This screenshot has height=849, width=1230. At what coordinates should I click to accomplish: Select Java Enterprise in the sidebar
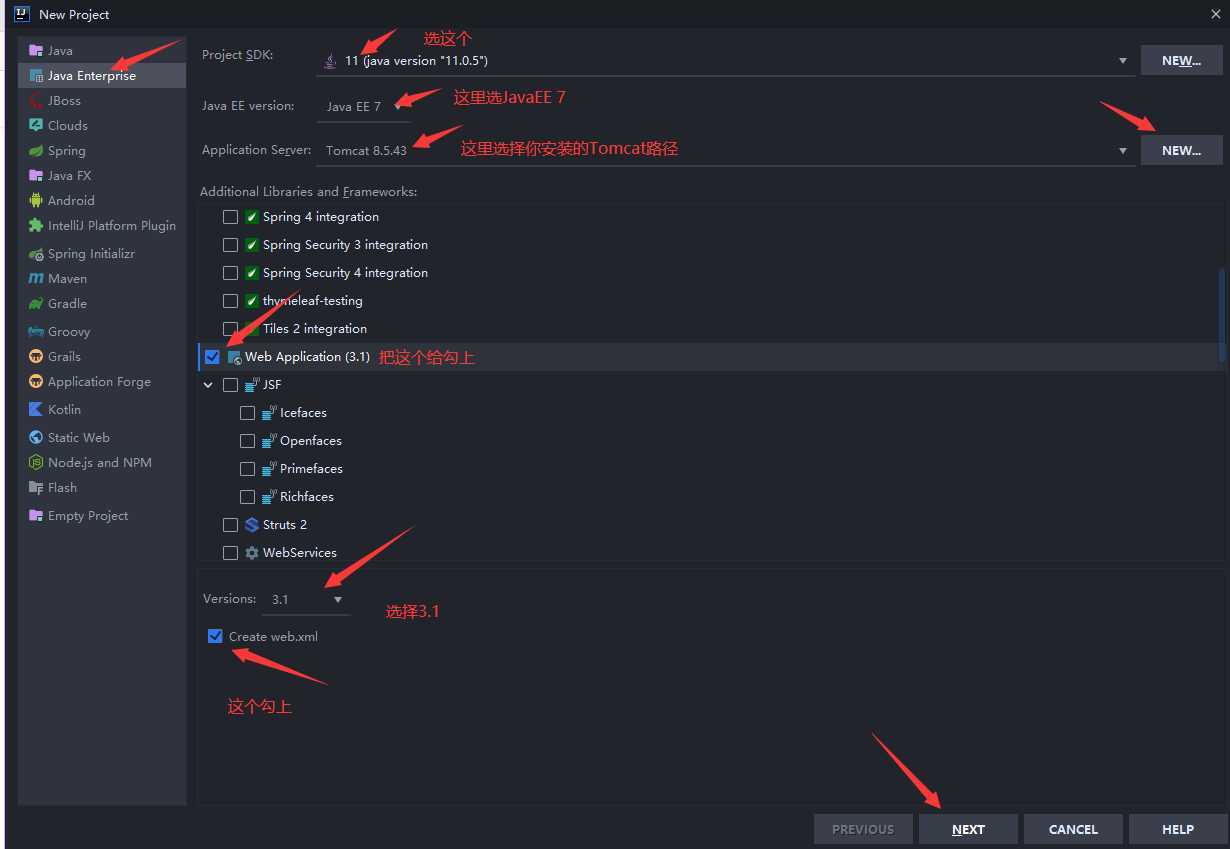click(x=102, y=75)
